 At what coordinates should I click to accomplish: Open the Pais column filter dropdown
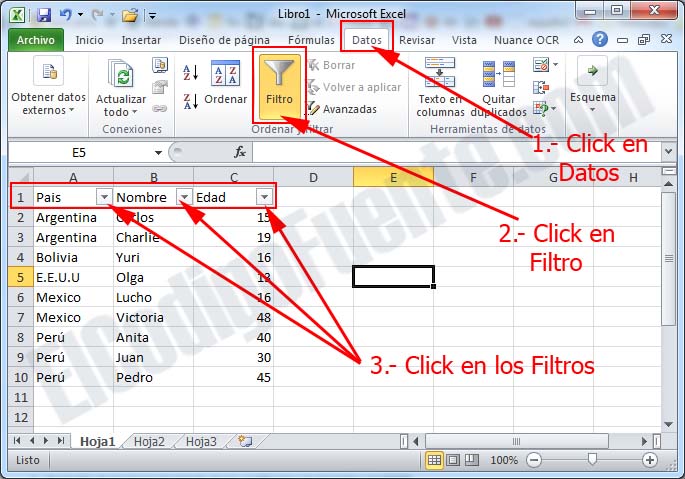pos(103,197)
